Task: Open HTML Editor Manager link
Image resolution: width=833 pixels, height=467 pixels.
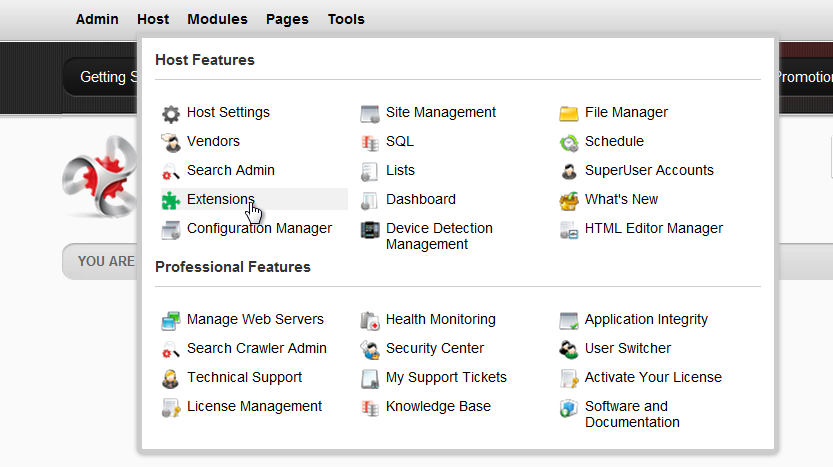Action: (x=654, y=228)
